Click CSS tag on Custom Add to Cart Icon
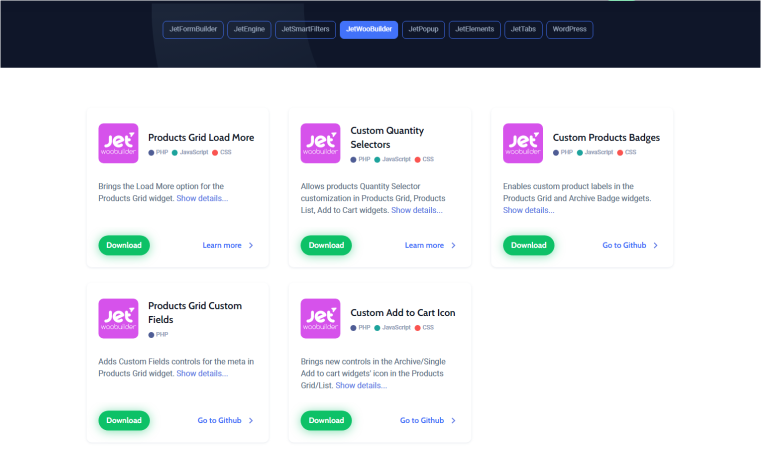This screenshot has width=761, height=451. point(424,328)
